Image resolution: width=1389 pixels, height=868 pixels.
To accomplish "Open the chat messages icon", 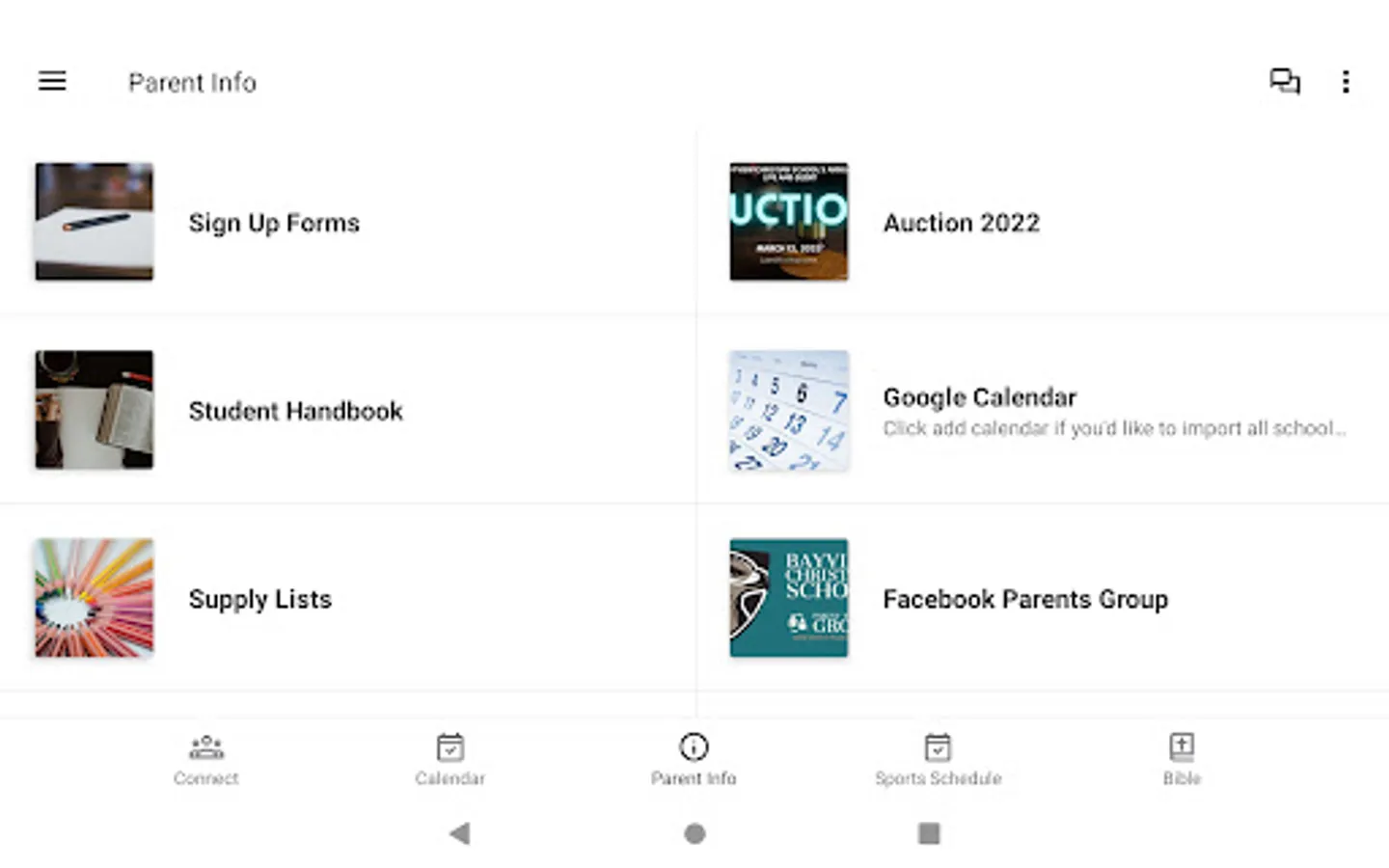I will tap(1284, 81).
